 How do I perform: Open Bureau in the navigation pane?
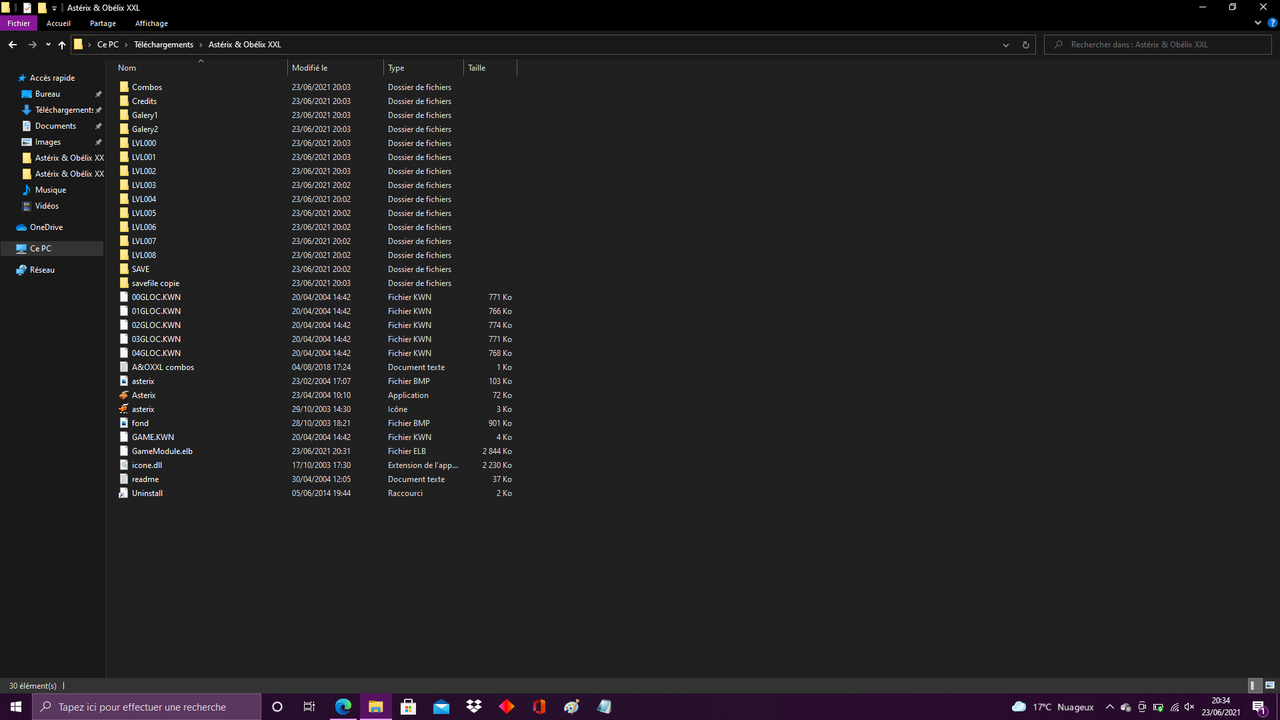(x=47, y=94)
